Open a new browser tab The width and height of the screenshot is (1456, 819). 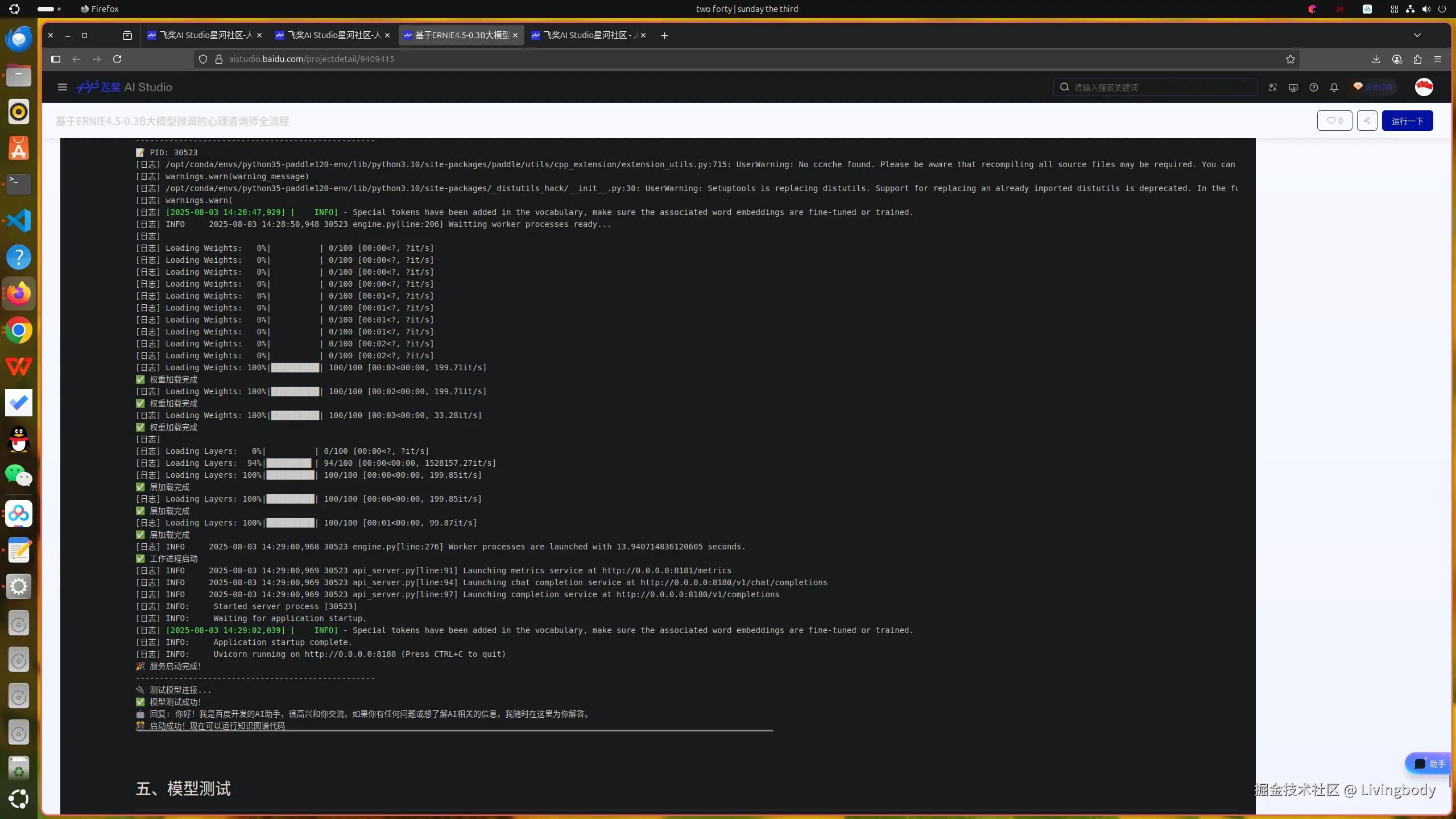point(664,35)
